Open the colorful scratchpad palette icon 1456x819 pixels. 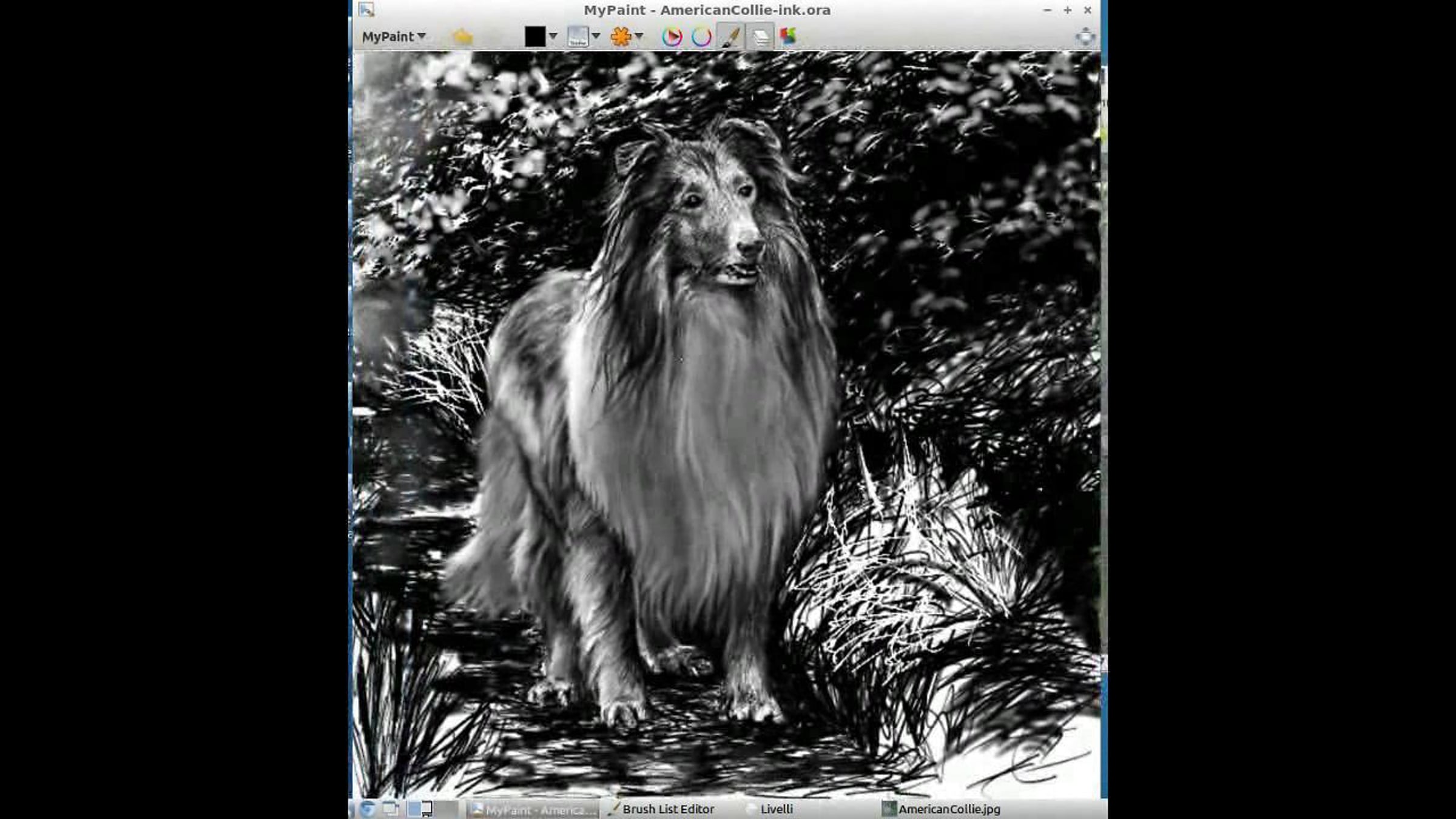(x=788, y=36)
